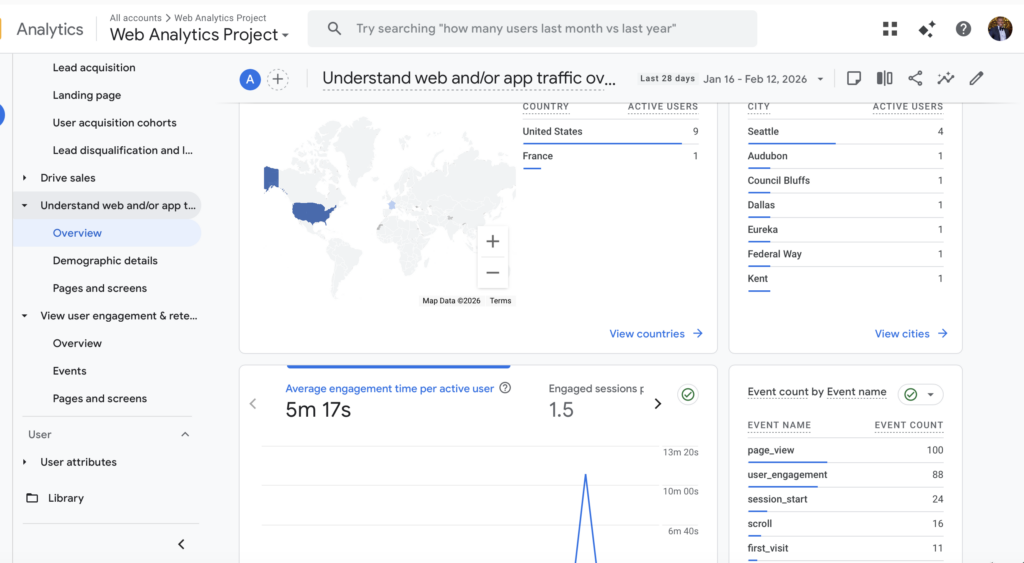The width and height of the screenshot is (1024, 563).
Task: Open the Event count card status dropdown
Action: (920, 395)
